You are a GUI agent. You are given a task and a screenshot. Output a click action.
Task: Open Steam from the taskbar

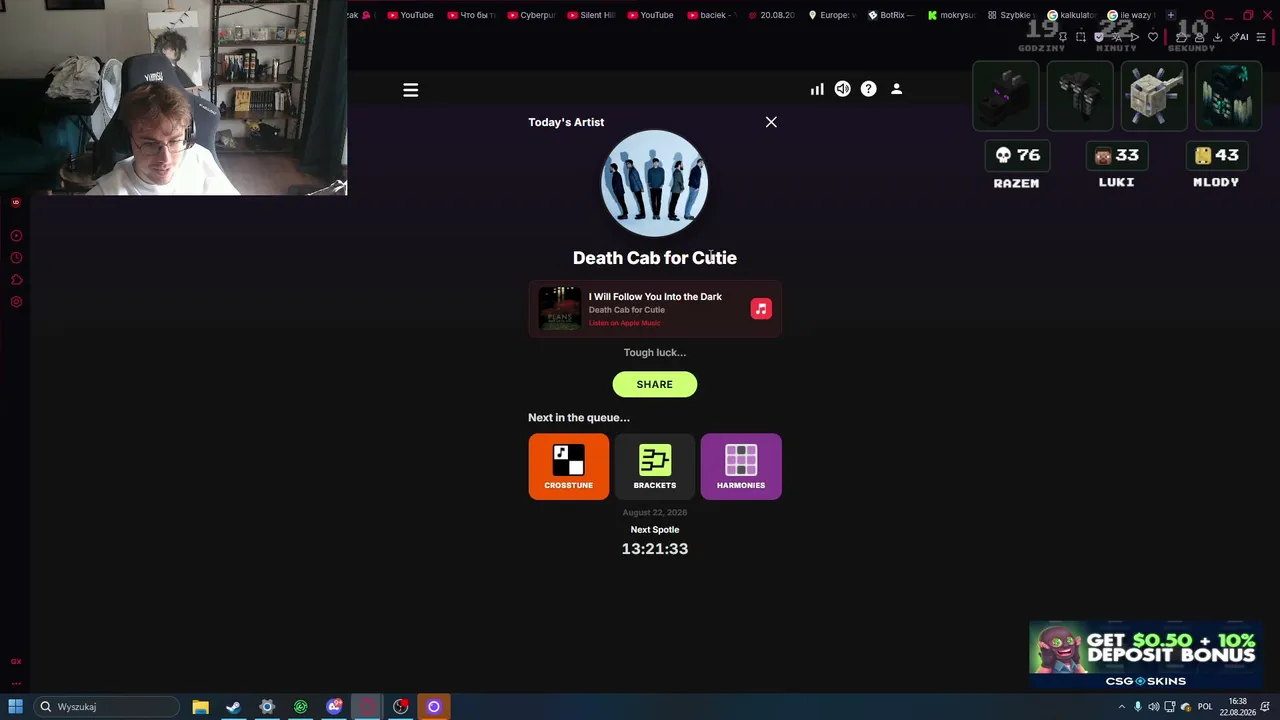(233, 706)
